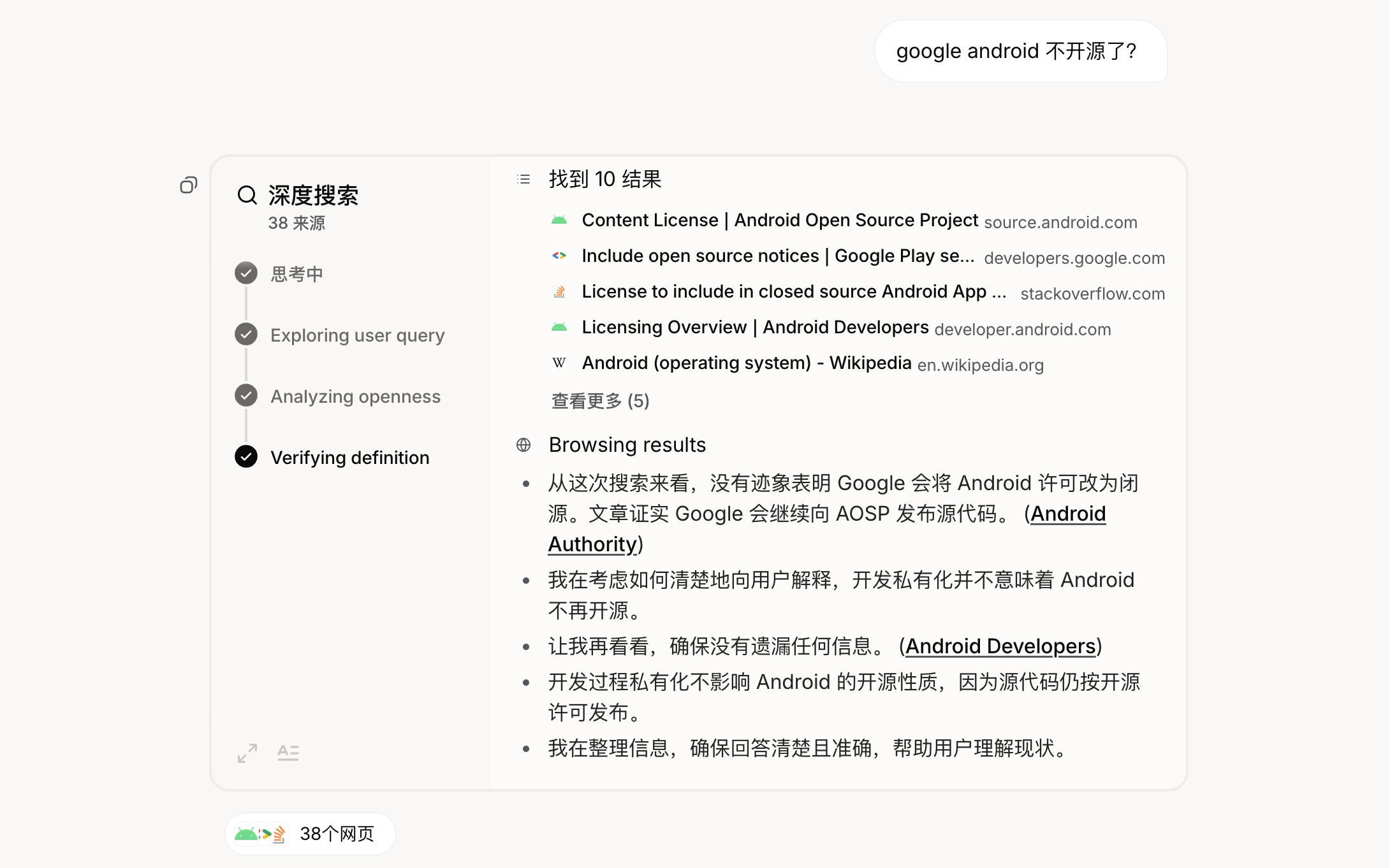This screenshot has width=1390, height=868.
Task: Click the globe icon beside Browsing results
Action: coord(523,445)
